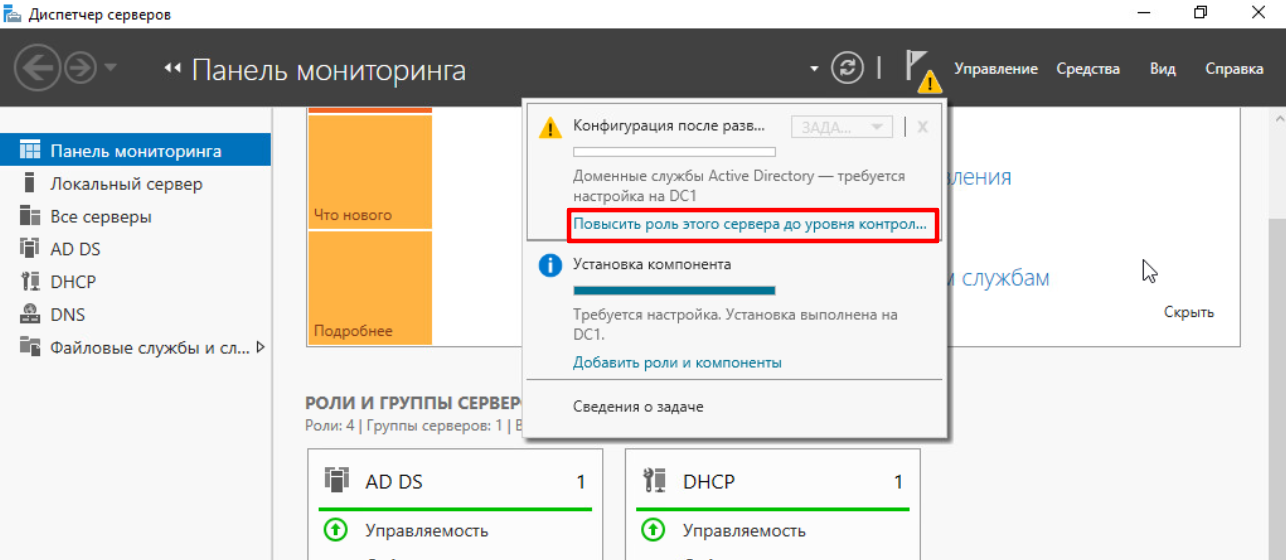This screenshot has width=1286, height=560.
Task: Click the Скрыть link in welcome tile
Action: click(1188, 312)
